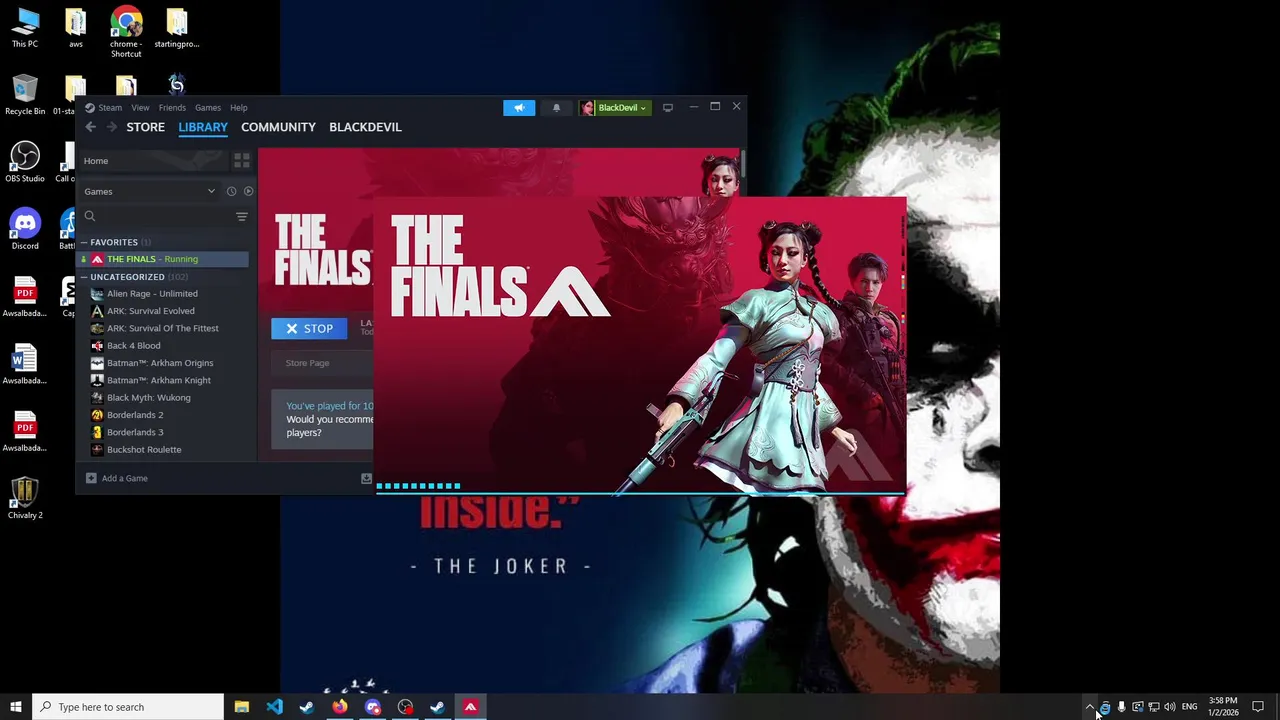Open the Friends menu
Screen dimensions: 1280x720
click(x=172, y=108)
